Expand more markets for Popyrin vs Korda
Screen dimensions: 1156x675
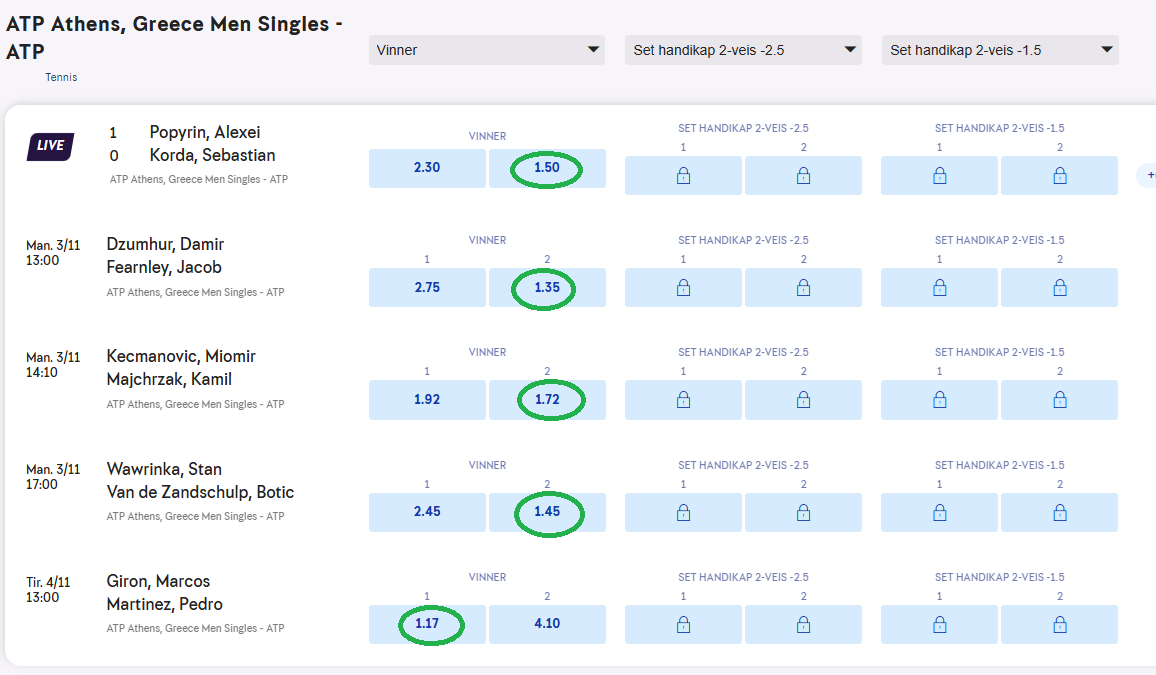pyautogui.click(x=1148, y=175)
